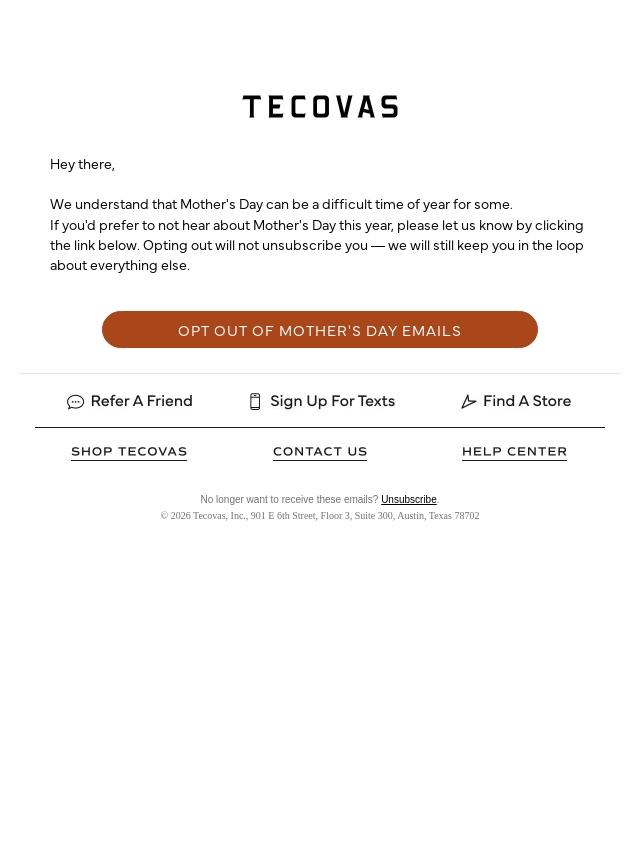Click the sentence starting "We understand that Mother's Day"

click(x=281, y=204)
